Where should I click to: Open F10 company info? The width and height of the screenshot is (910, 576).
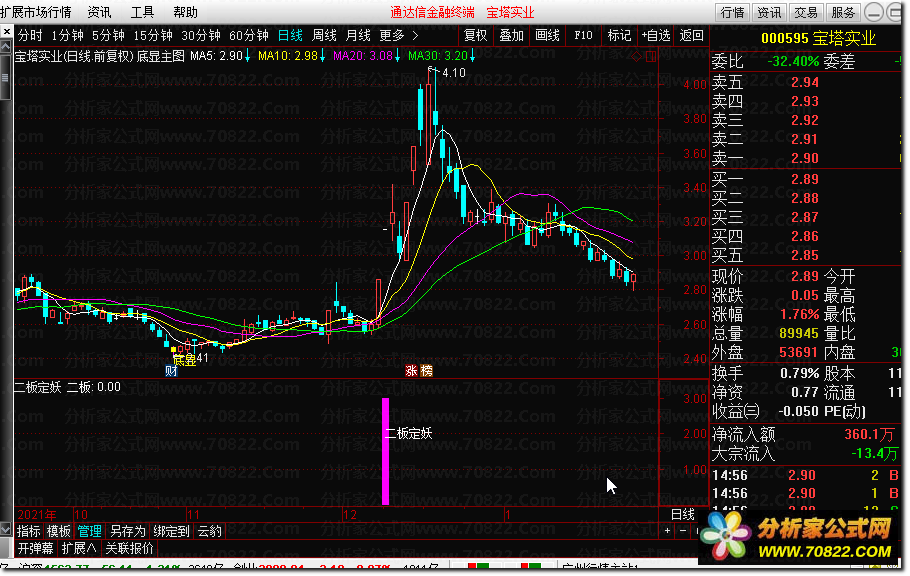coord(583,35)
